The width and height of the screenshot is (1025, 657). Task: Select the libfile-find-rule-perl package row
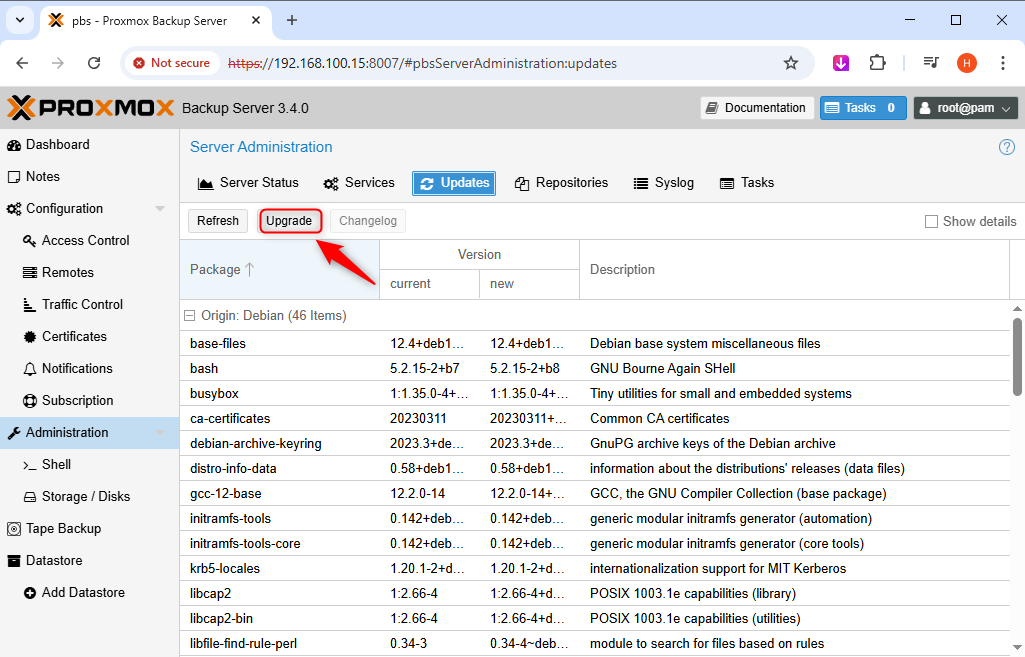595,644
